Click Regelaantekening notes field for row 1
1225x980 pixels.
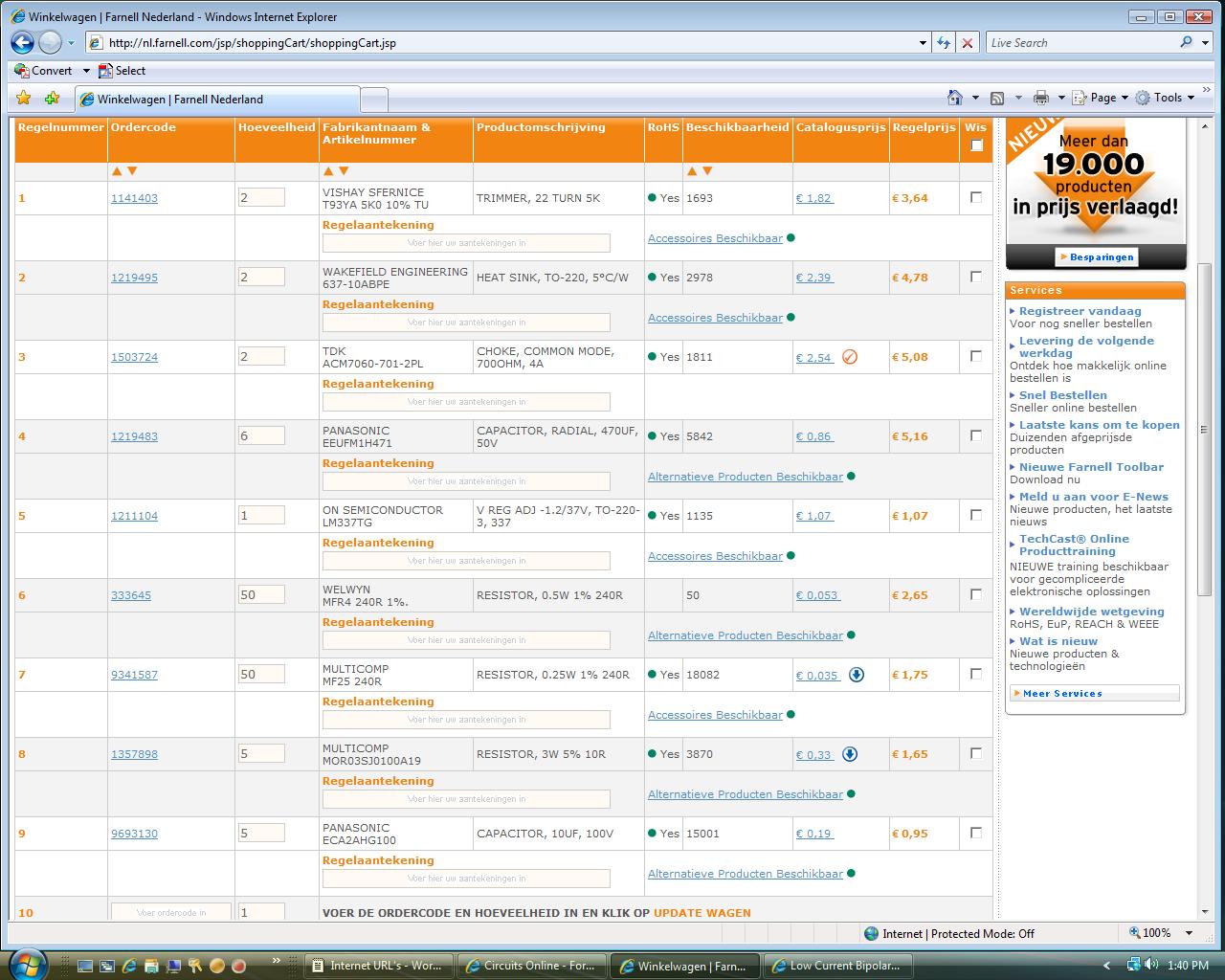(466, 243)
